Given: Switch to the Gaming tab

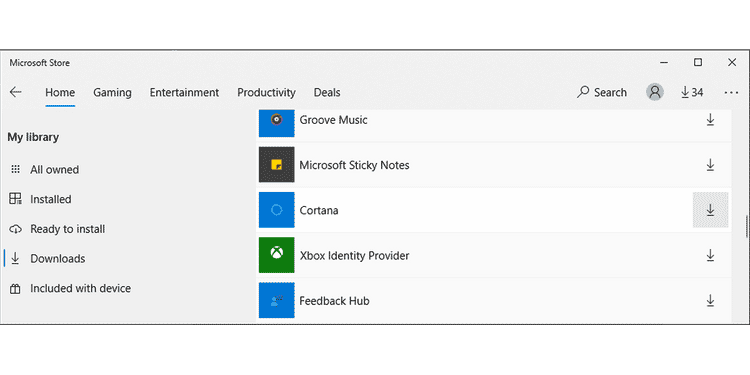Looking at the screenshot, I should click(x=112, y=93).
